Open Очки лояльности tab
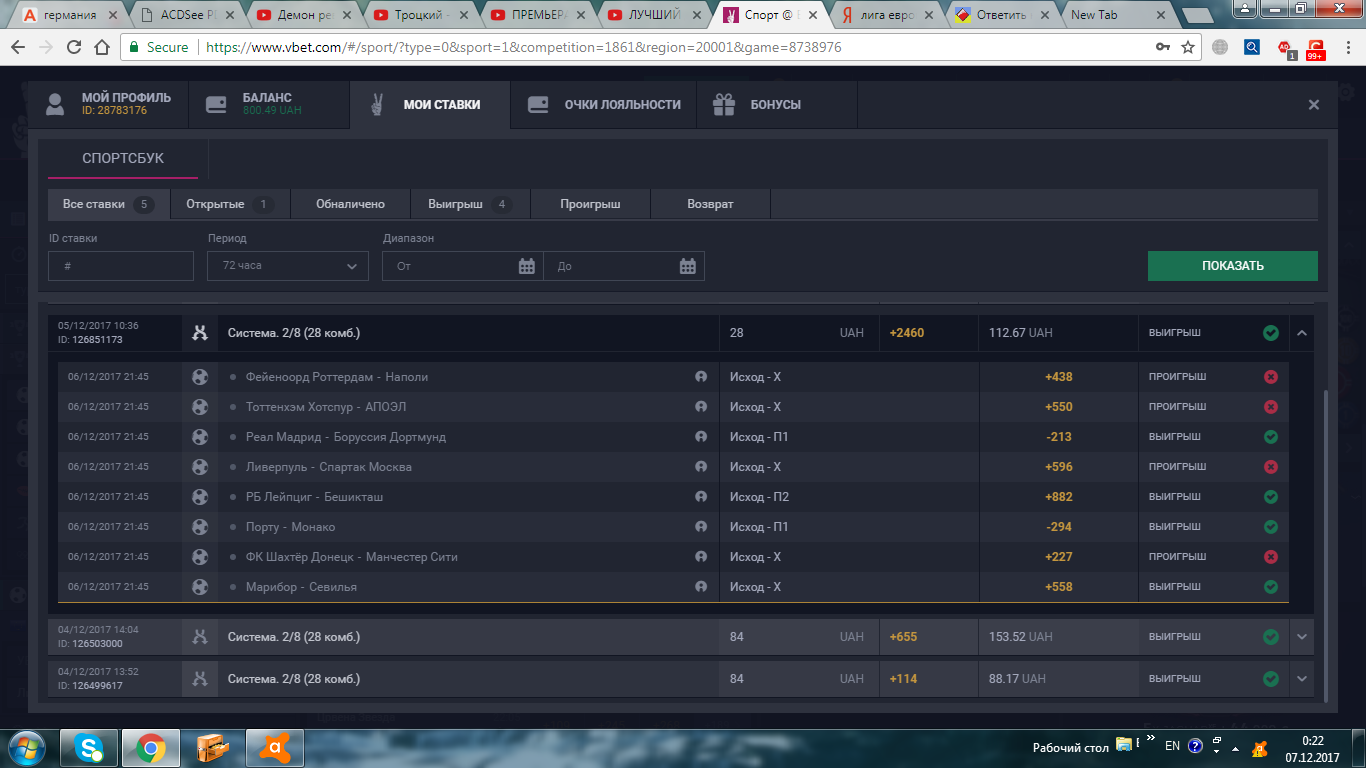Screen dimensions: 1366x768 tap(603, 104)
